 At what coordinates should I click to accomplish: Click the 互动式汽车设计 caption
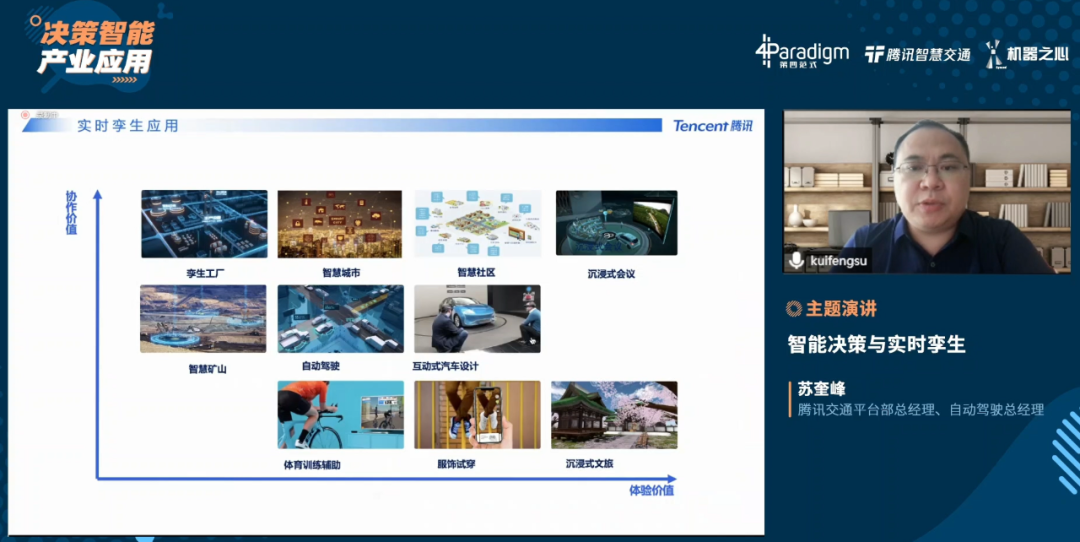click(x=446, y=366)
